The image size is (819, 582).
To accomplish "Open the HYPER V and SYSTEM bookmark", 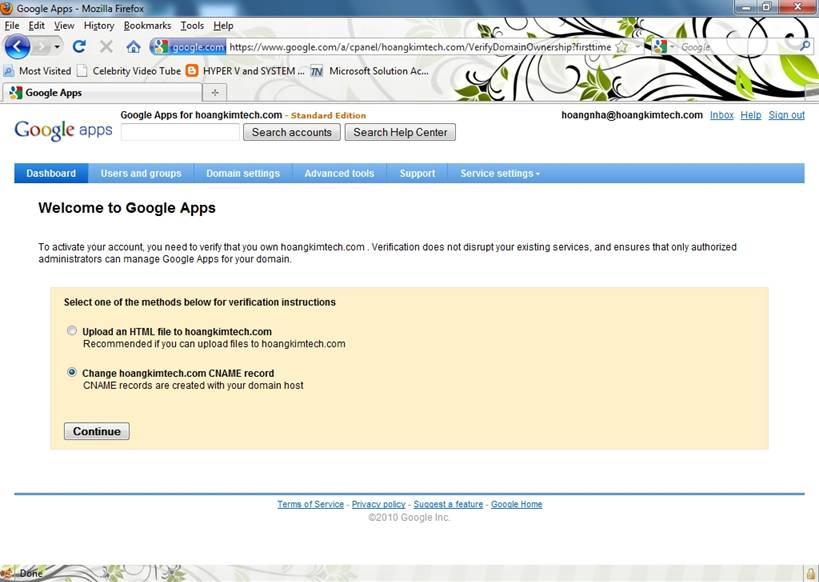I will point(245,71).
